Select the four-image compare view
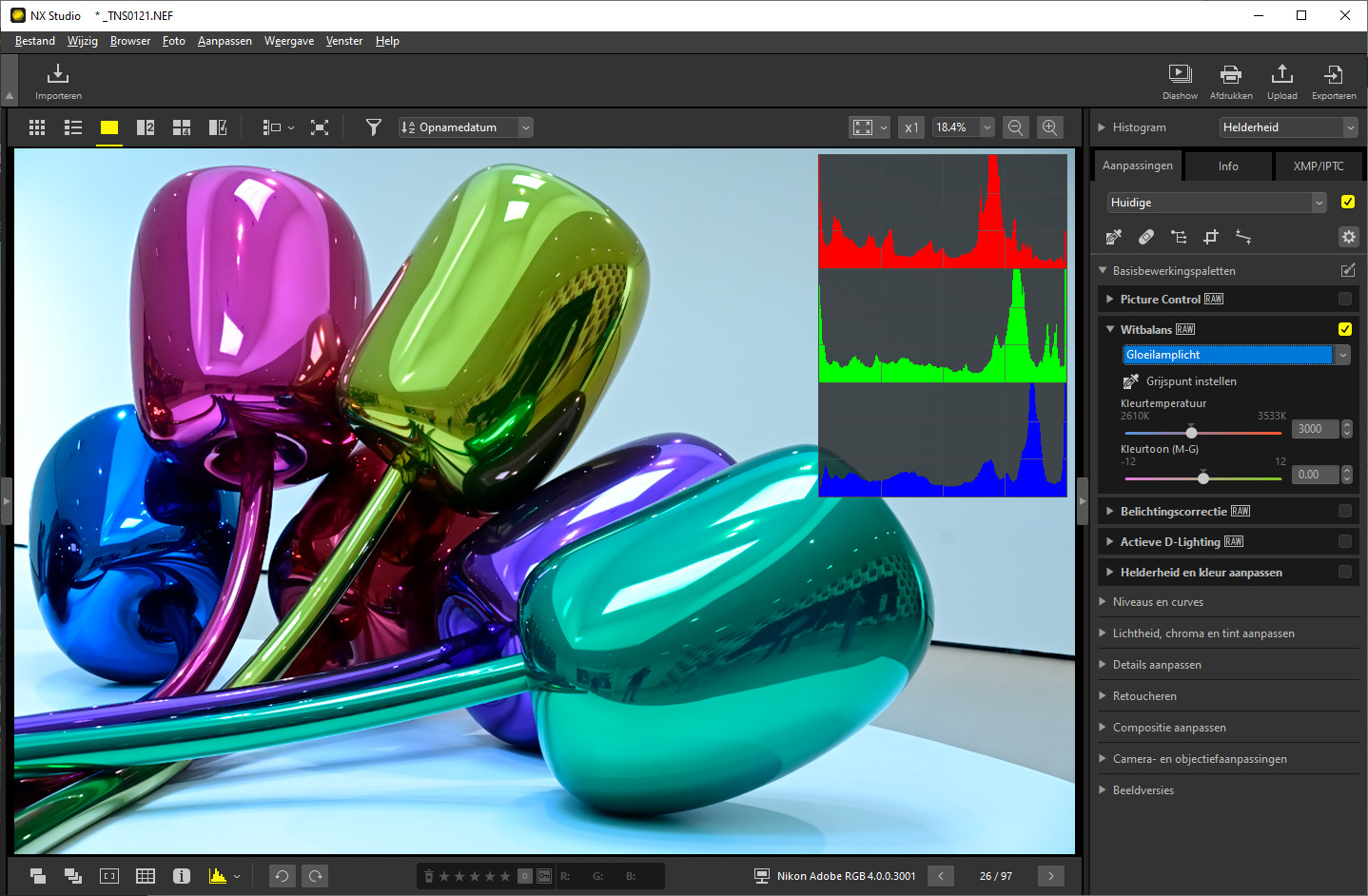The height and width of the screenshot is (896, 1368). (x=182, y=127)
